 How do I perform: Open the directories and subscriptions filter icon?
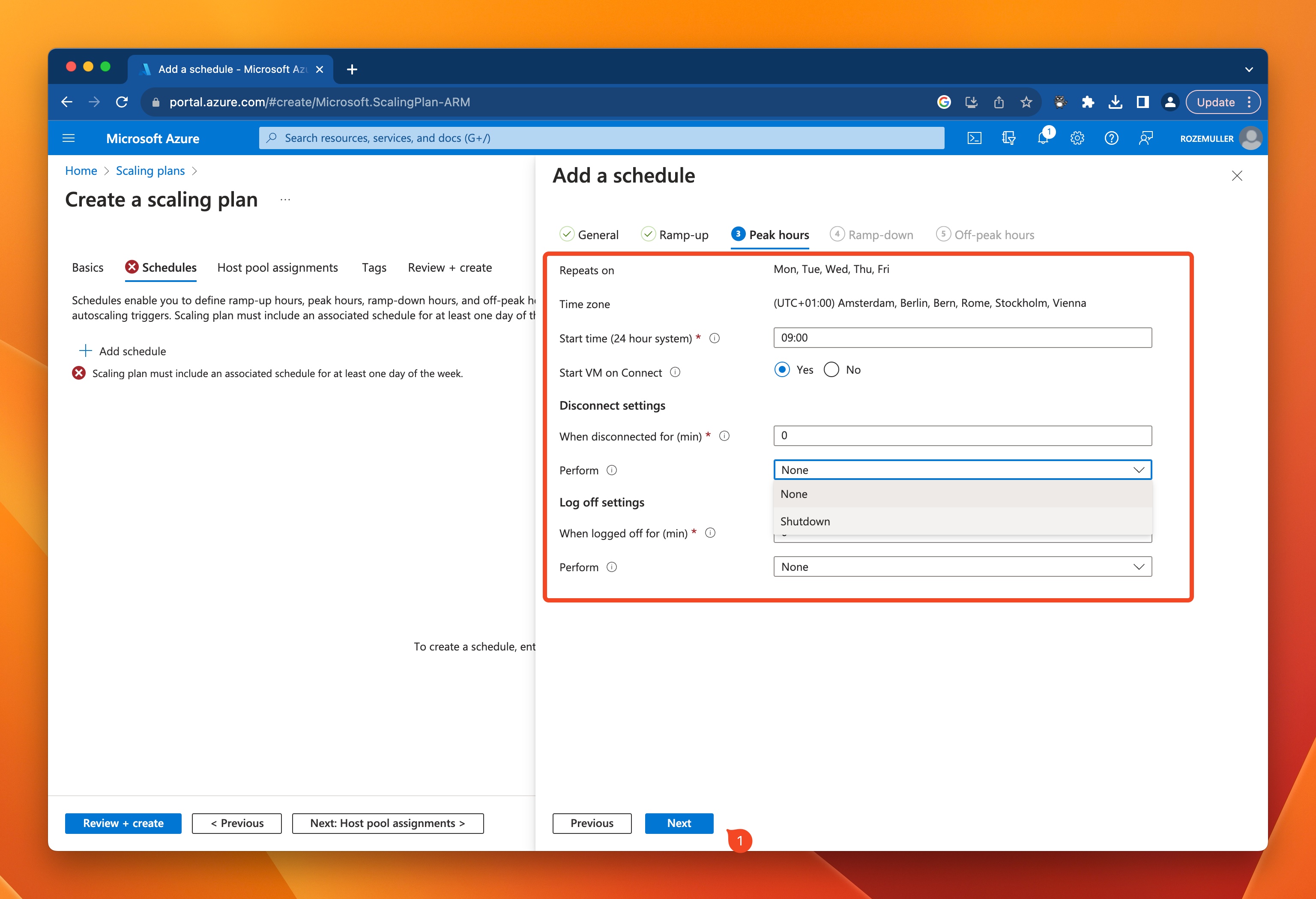1008,138
